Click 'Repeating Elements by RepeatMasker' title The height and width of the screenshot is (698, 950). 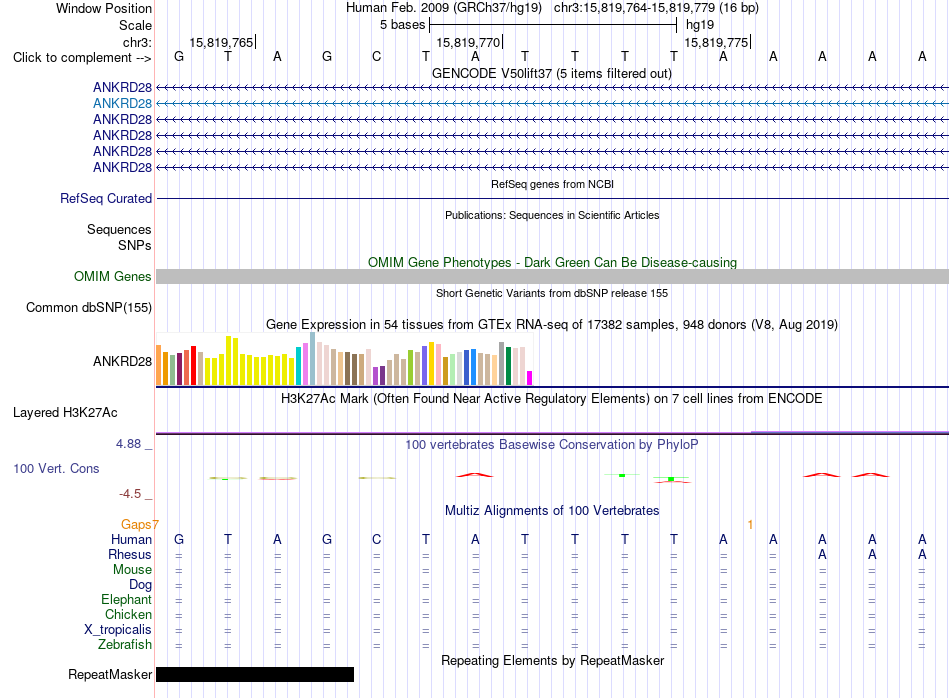point(553,661)
